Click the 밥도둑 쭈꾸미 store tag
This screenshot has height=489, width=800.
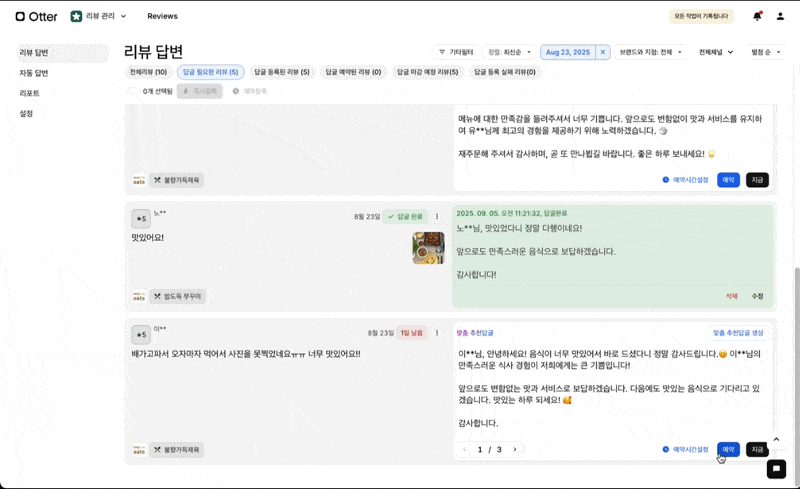178,296
